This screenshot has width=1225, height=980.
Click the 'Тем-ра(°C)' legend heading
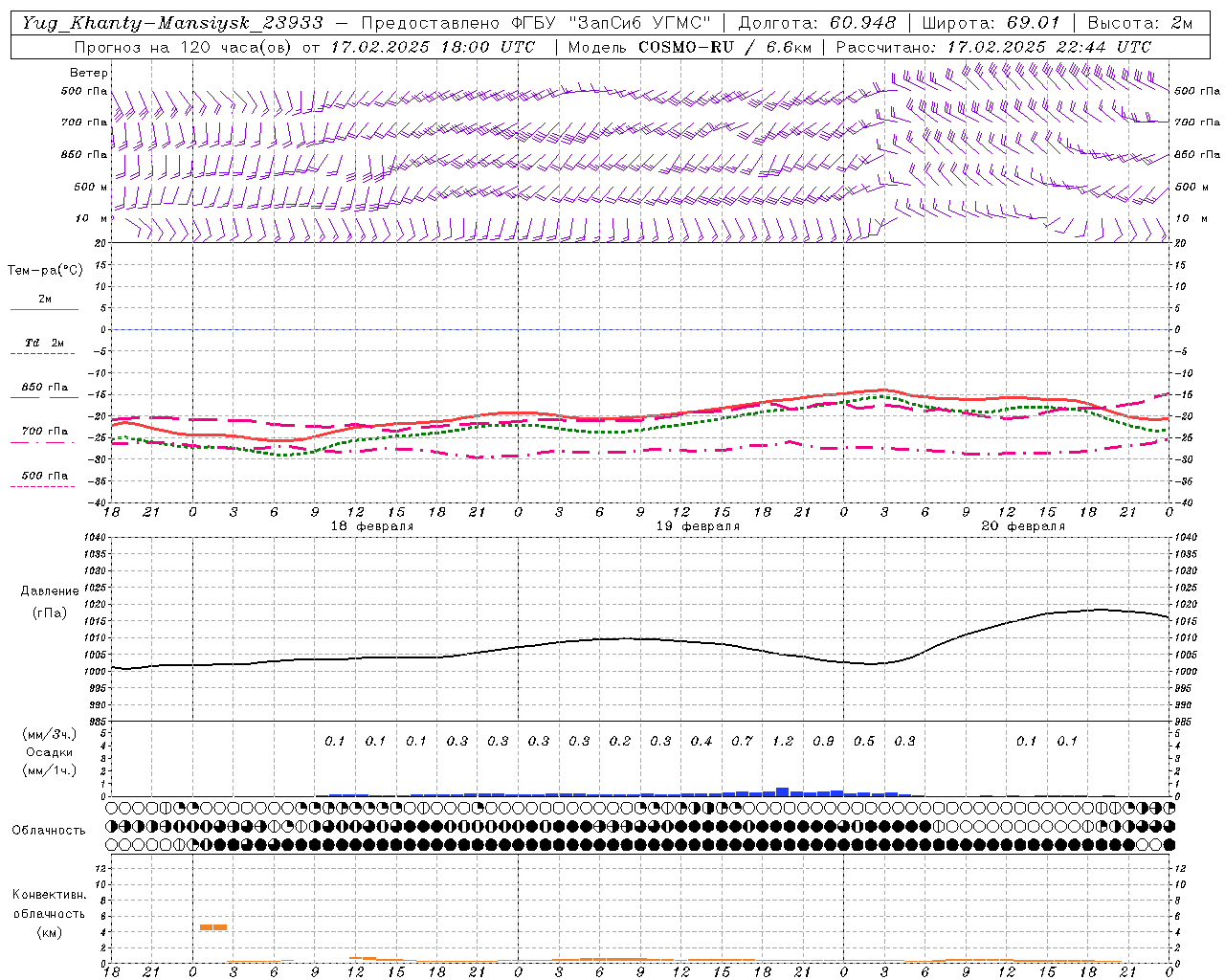pyautogui.click(x=45, y=271)
